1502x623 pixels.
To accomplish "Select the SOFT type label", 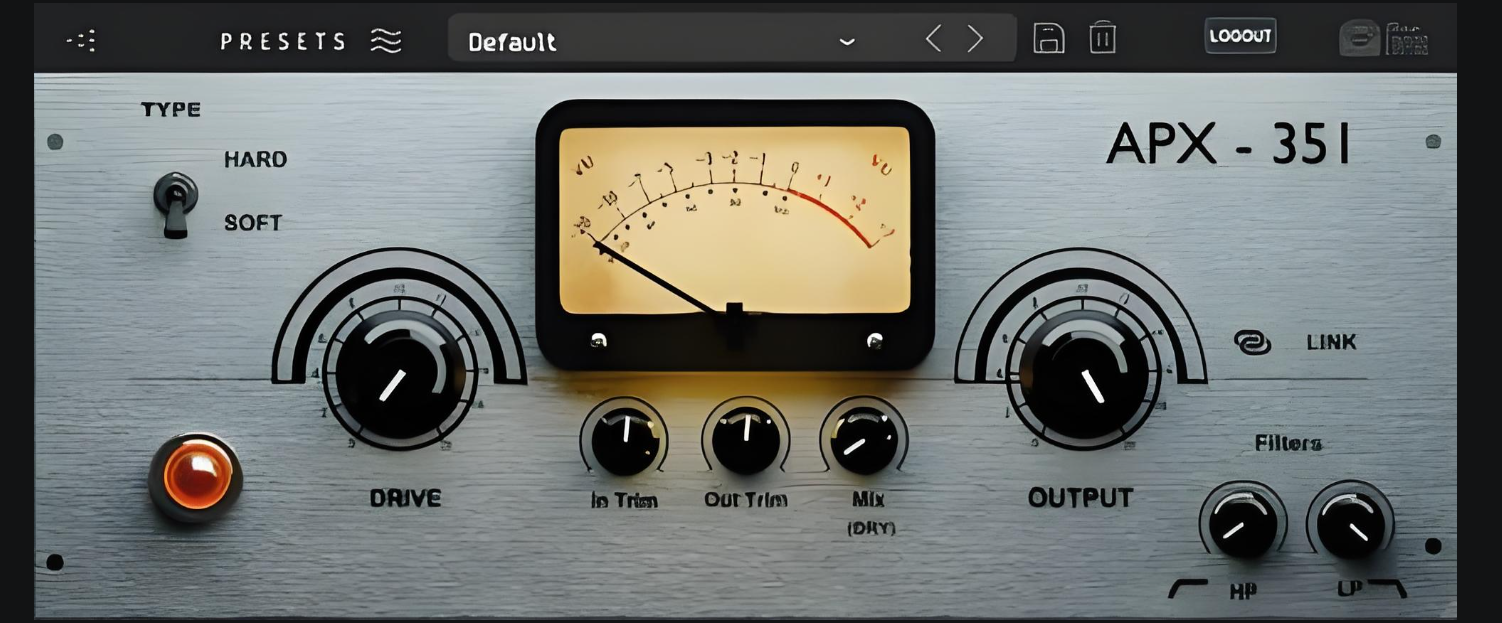I will pos(253,223).
